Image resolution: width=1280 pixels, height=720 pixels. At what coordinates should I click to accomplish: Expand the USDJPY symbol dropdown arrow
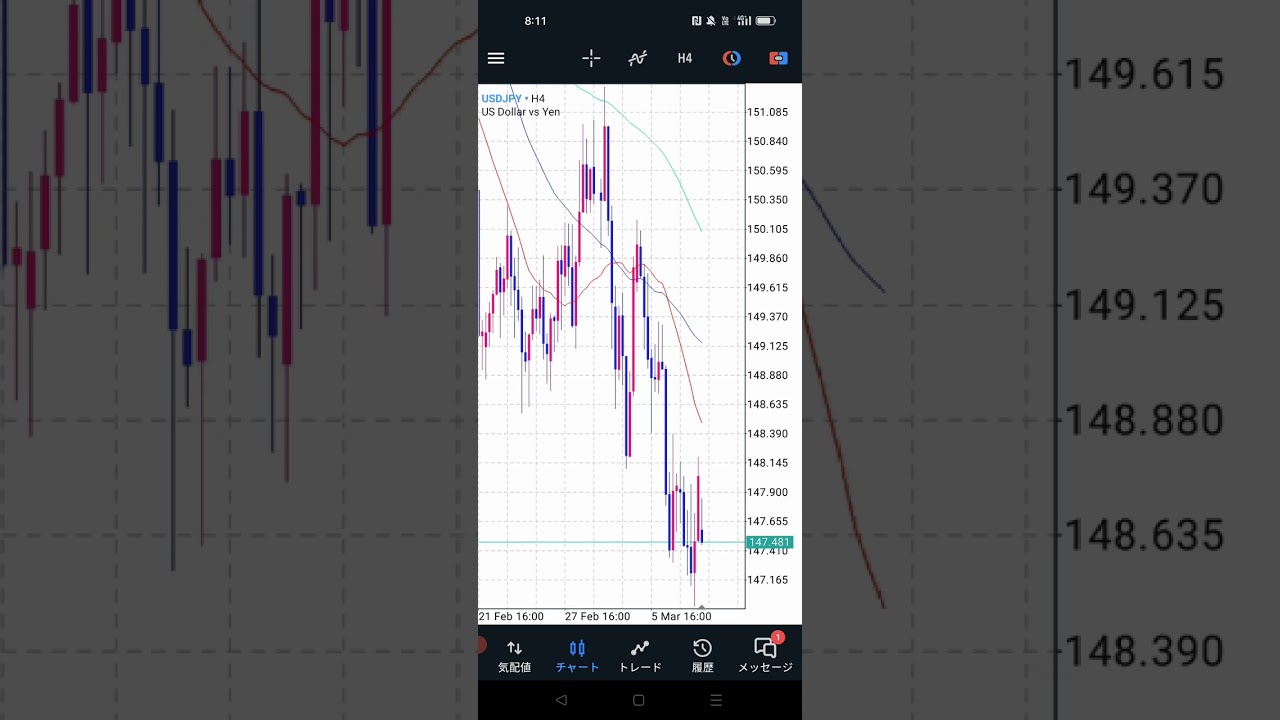click(x=526, y=99)
